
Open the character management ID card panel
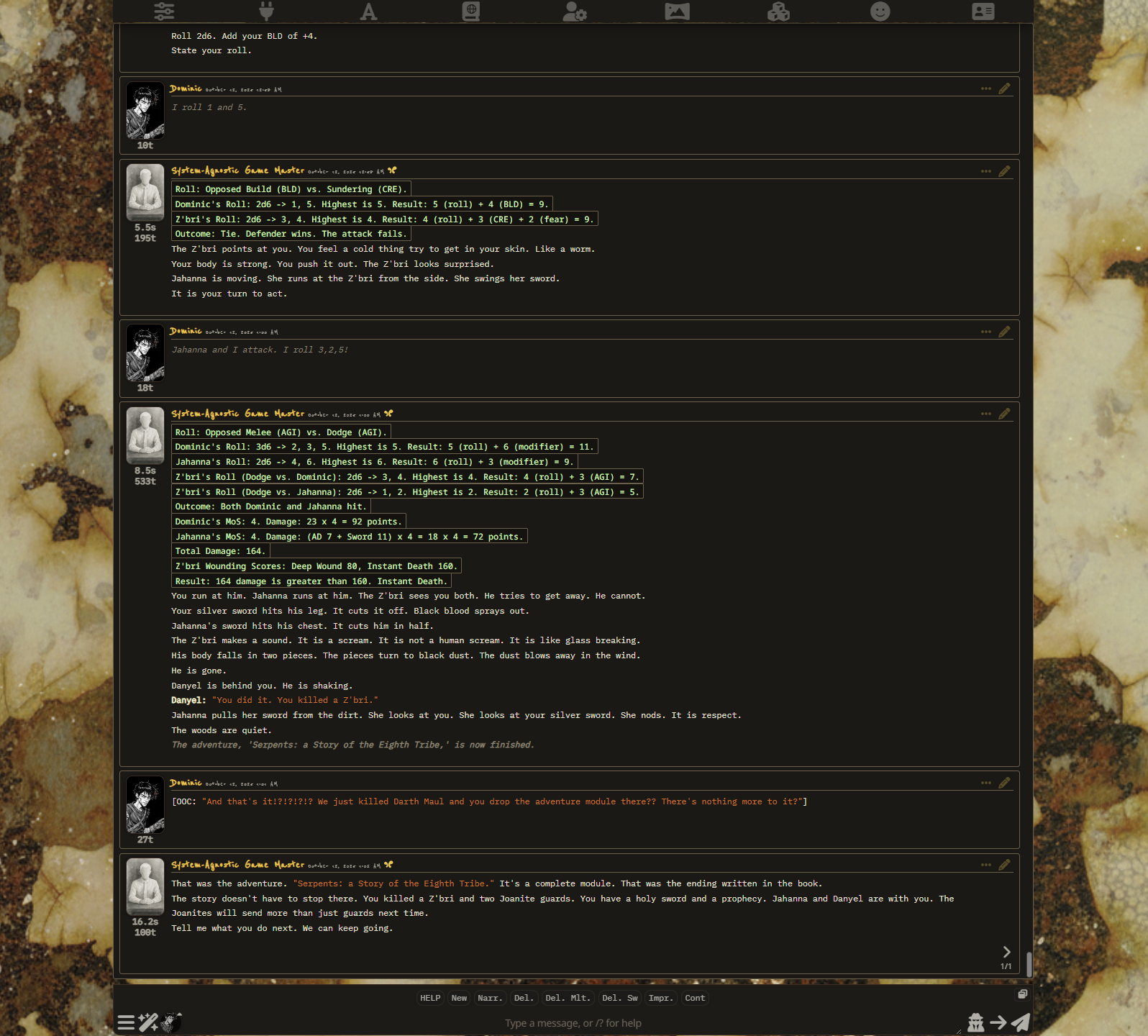coord(983,11)
